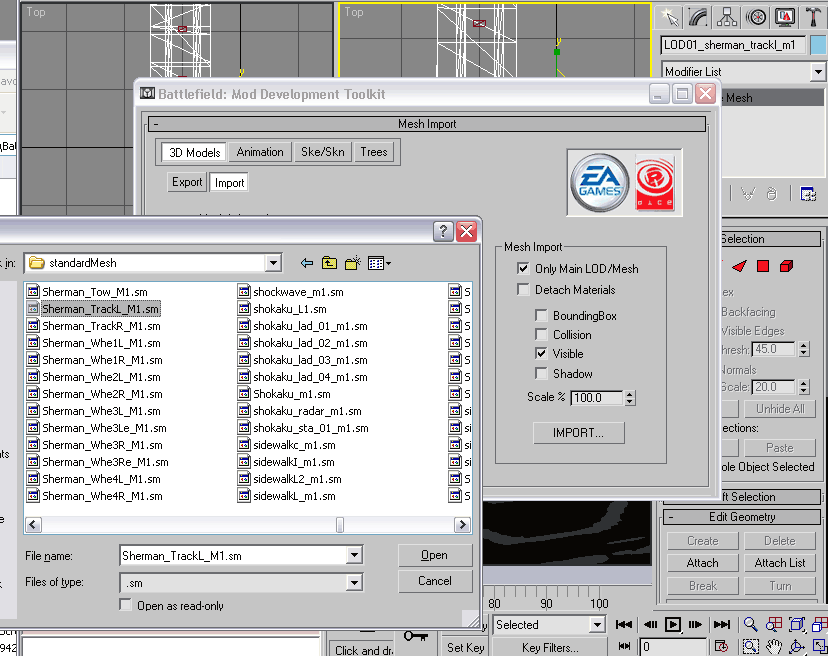Open the Selected key filter dropdown
The width and height of the screenshot is (828, 656).
click(597, 625)
